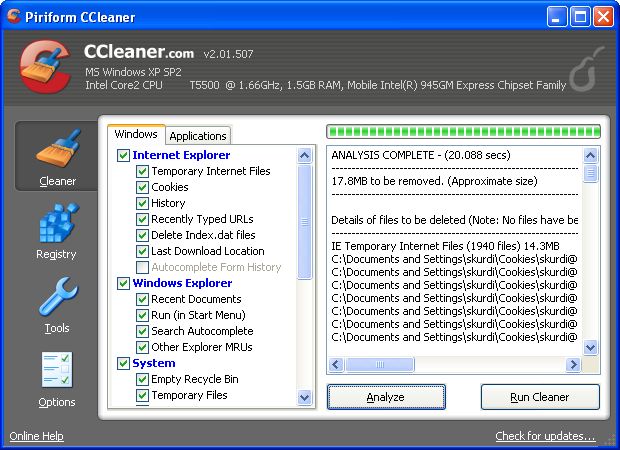Uncheck Search Autocomplete
The image size is (620, 450).
(142, 331)
